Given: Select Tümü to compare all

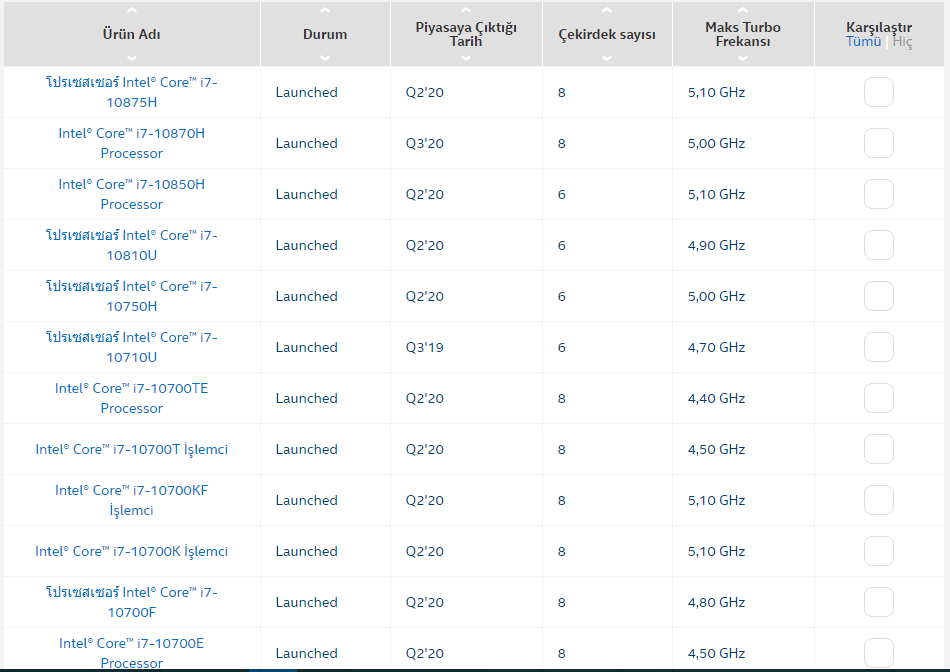Looking at the screenshot, I should [x=863, y=42].
